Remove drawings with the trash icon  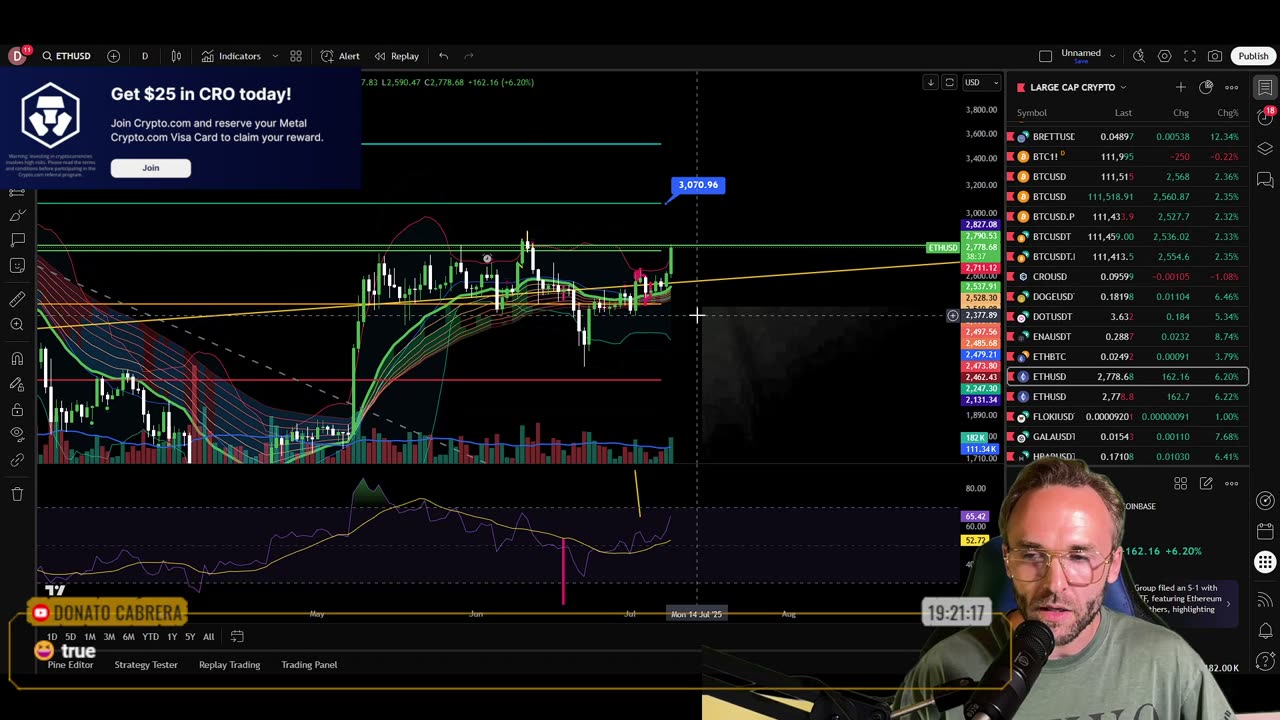tap(17, 494)
